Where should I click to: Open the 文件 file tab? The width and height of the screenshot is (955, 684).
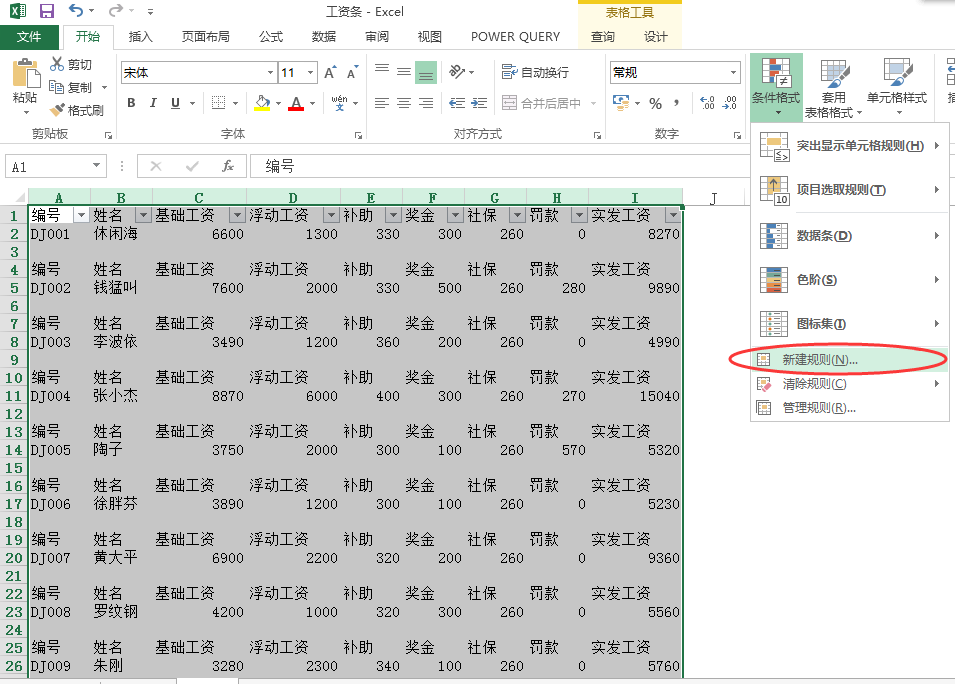[x=29, y=37]
